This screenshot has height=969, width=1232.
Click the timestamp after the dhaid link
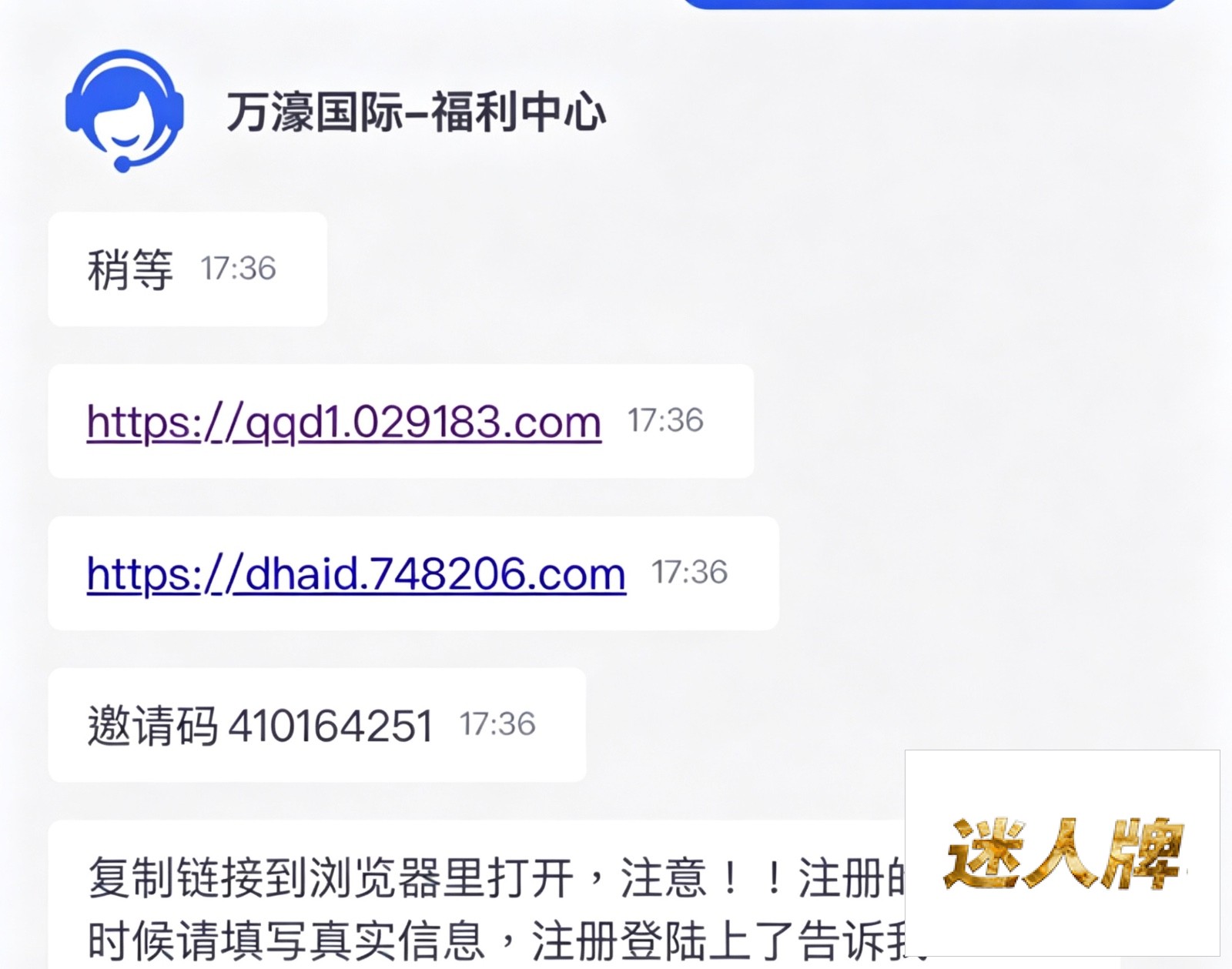click(x=690, y=572)
